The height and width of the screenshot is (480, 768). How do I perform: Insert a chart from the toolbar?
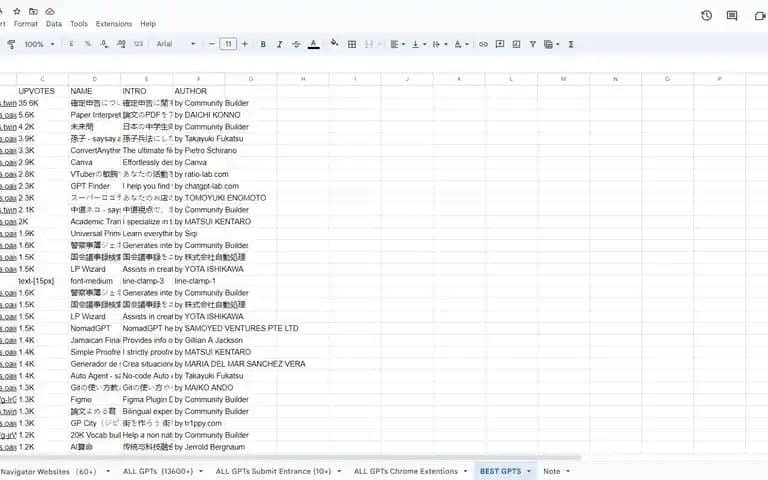pyautogui.click(x=516, y=44)
